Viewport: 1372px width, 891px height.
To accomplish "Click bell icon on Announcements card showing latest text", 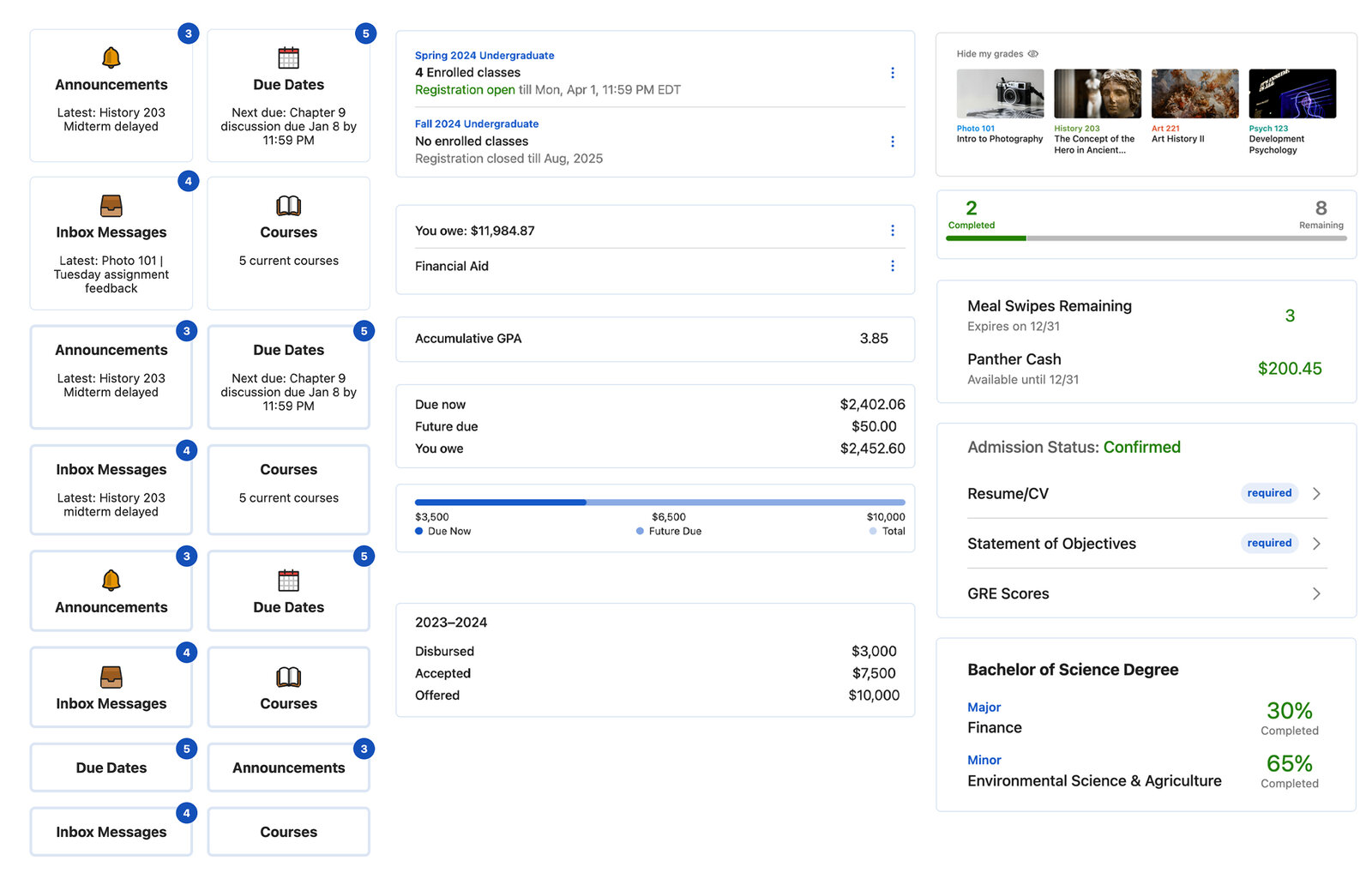I will 111,57.
